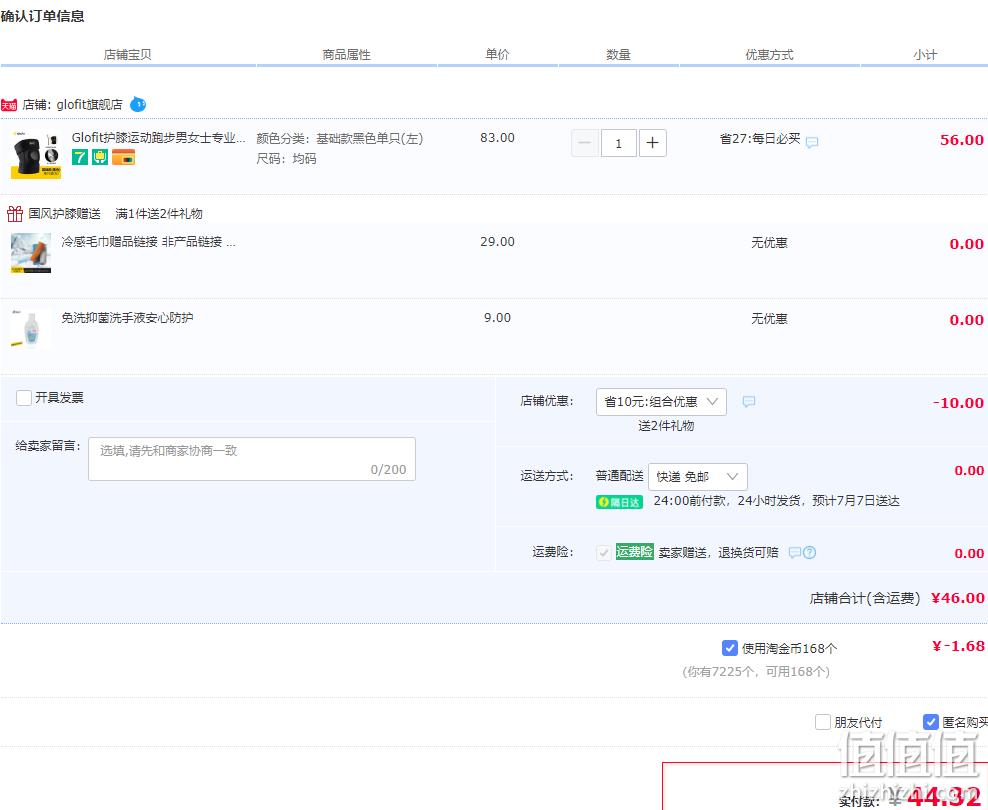Click the Tmall logo badge beside store name
Viewport: 988px width, 810px height.
pos(9,105)
